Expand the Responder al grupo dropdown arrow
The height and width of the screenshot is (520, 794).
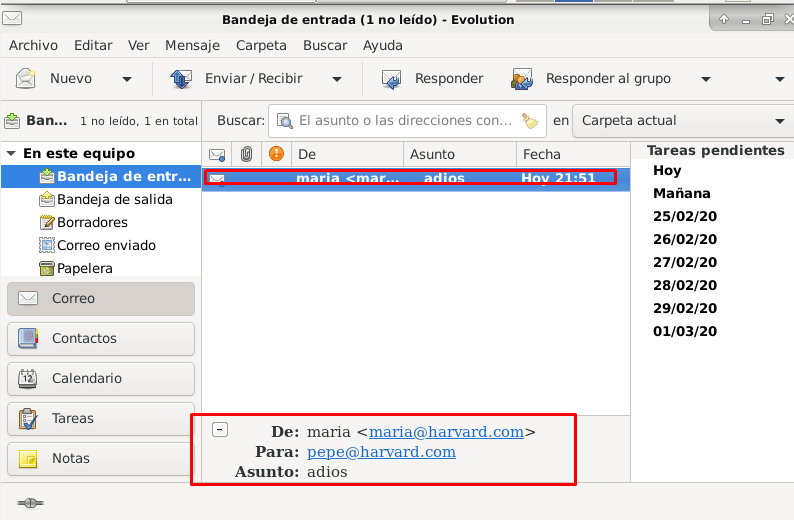705,79
